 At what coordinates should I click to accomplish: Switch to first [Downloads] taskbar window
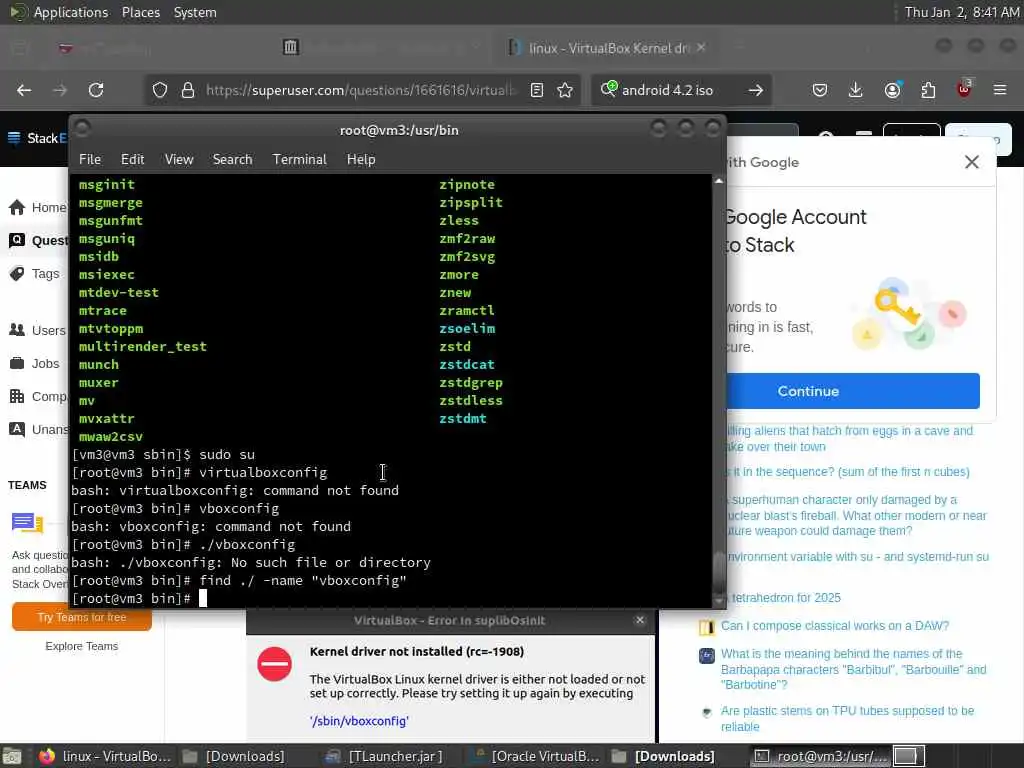coord(234,756)
